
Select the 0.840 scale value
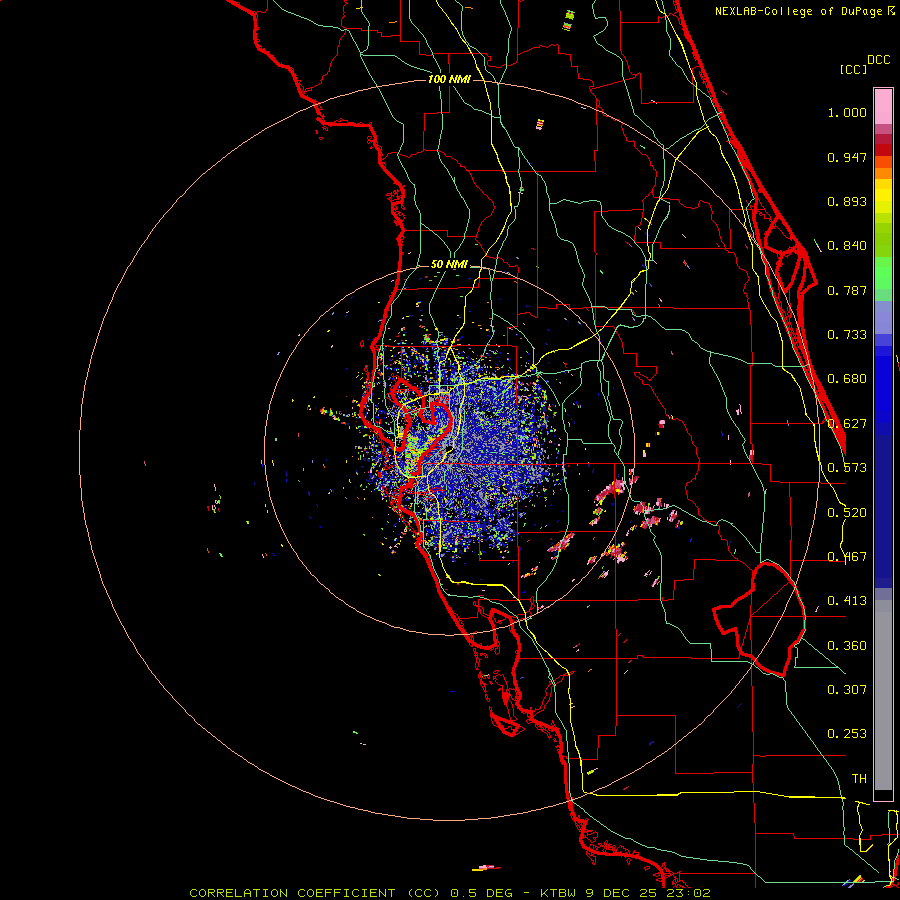(847, 246)
